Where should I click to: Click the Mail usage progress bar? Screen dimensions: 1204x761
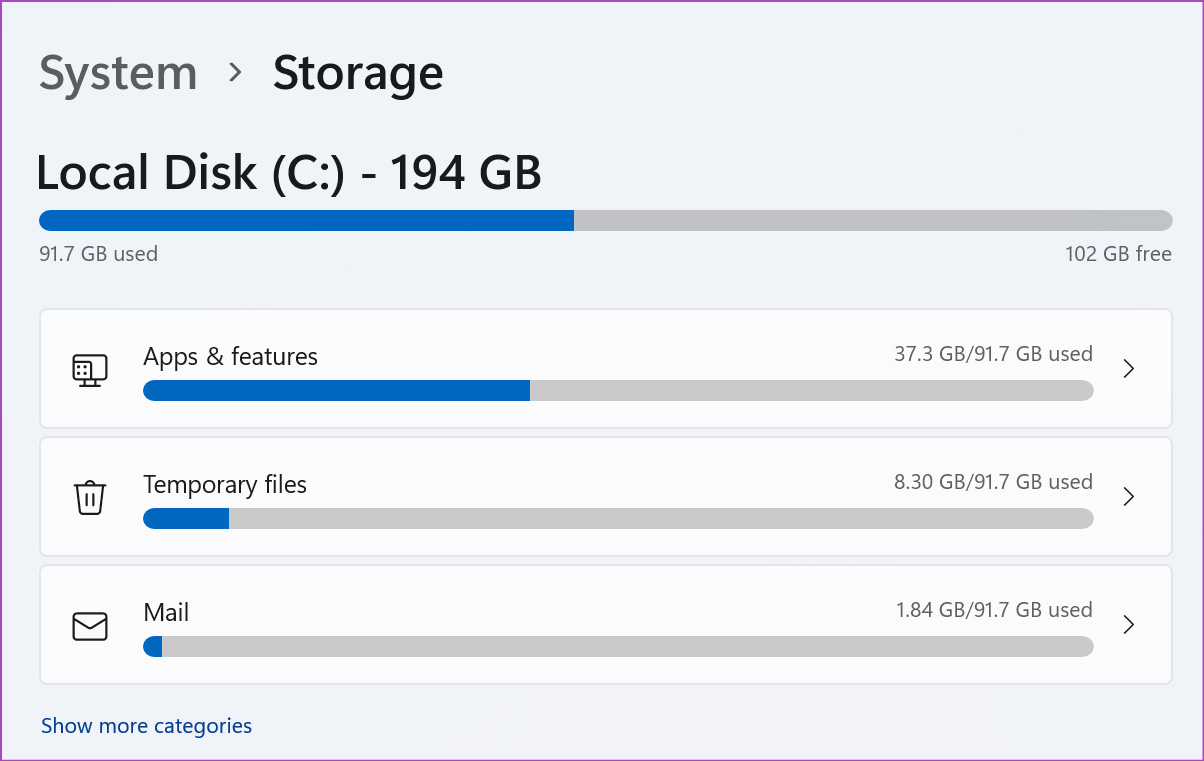[x=618, y=647]
